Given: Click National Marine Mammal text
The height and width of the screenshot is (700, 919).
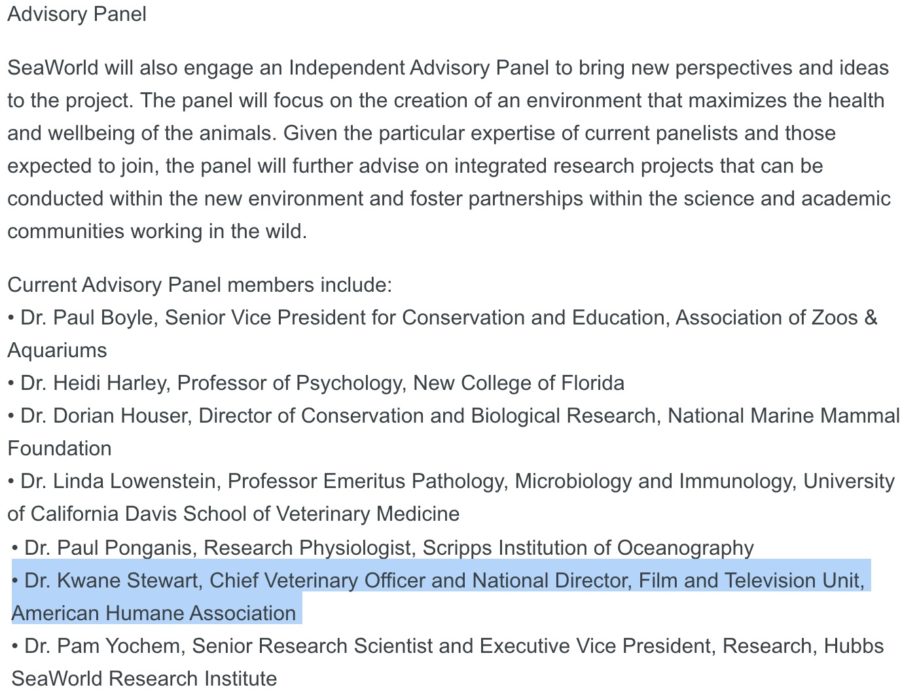Looking at the screenshot, I should coord(784,416).
